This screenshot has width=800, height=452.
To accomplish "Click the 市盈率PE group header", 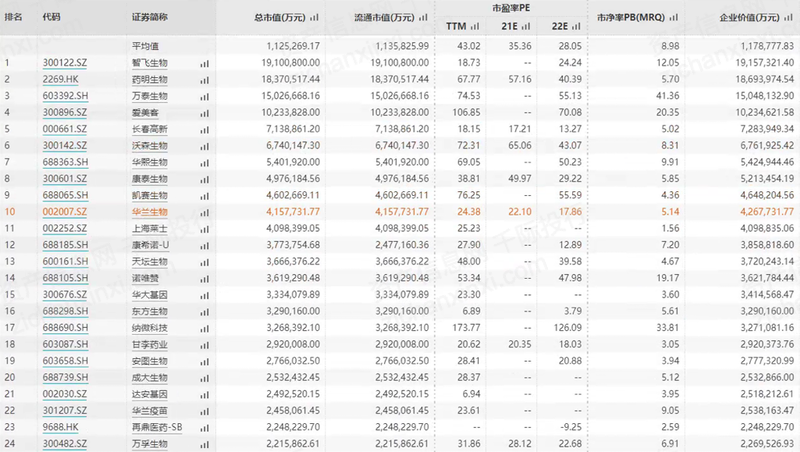I will click(511, 8).
